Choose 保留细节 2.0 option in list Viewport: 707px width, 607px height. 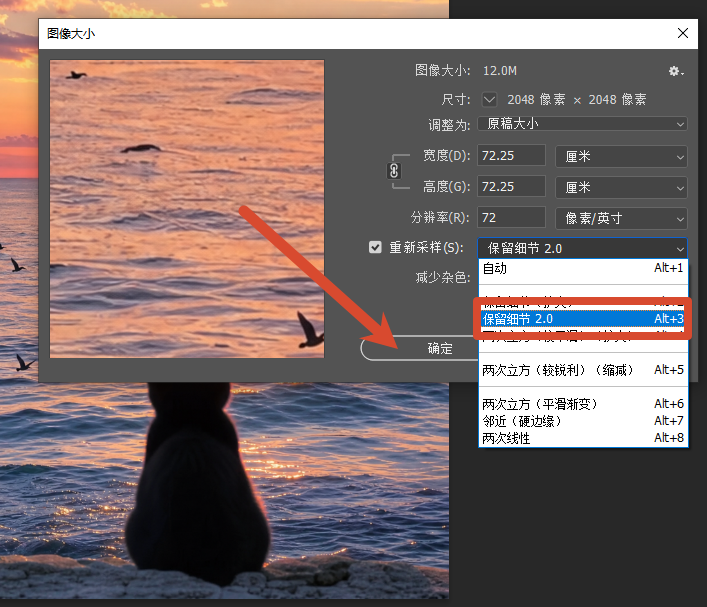(x=583, y=319)
